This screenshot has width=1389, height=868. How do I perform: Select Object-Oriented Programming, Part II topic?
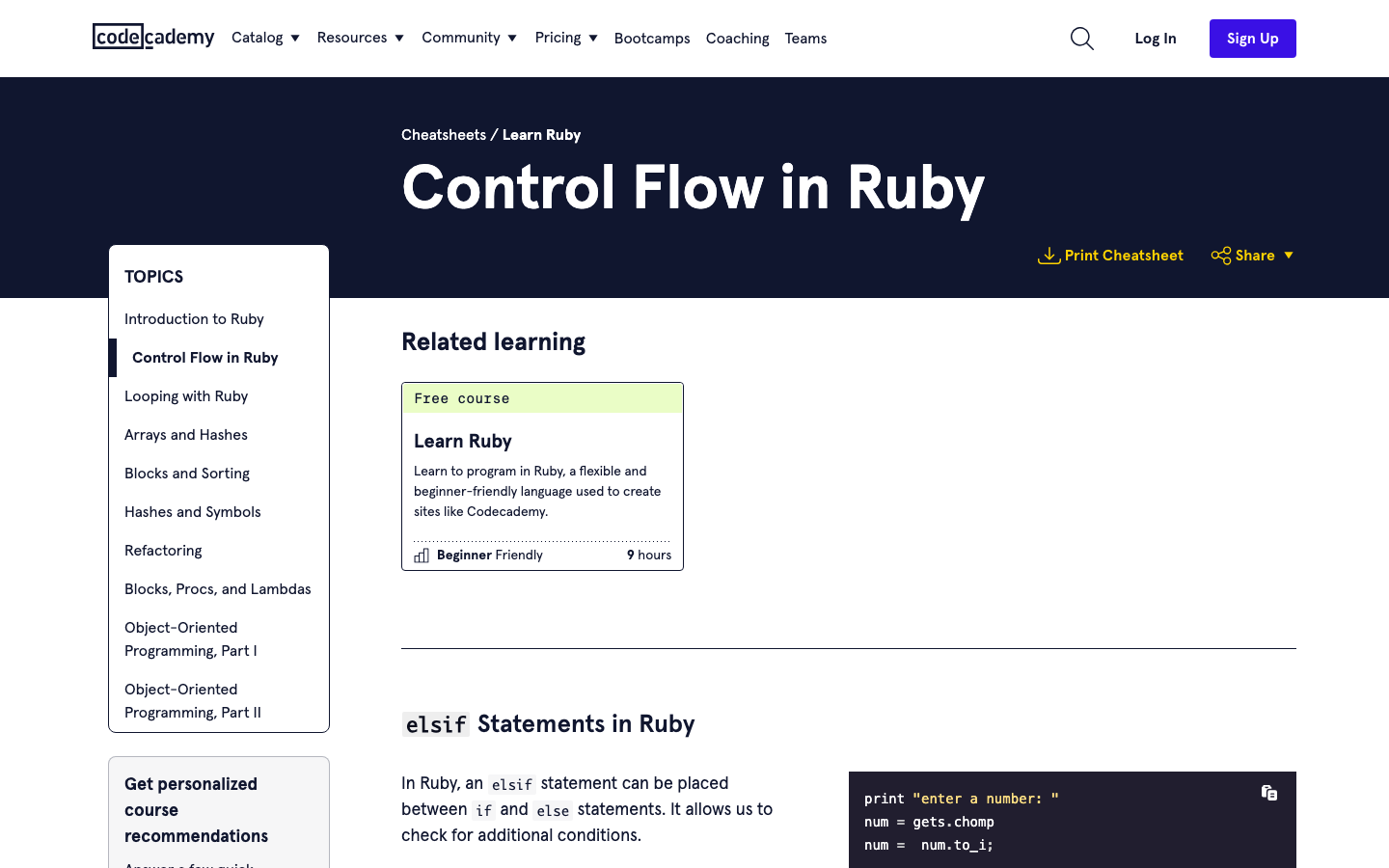click(193, 701)
